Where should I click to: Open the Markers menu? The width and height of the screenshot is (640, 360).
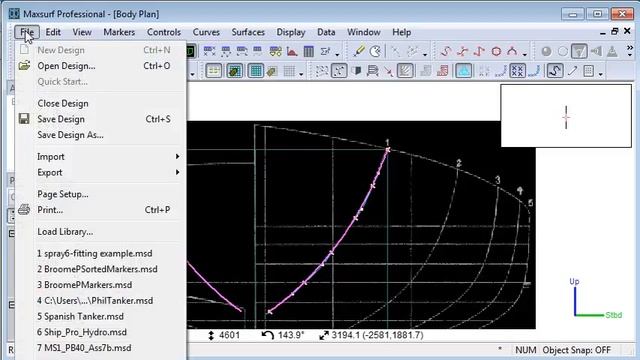119,32
